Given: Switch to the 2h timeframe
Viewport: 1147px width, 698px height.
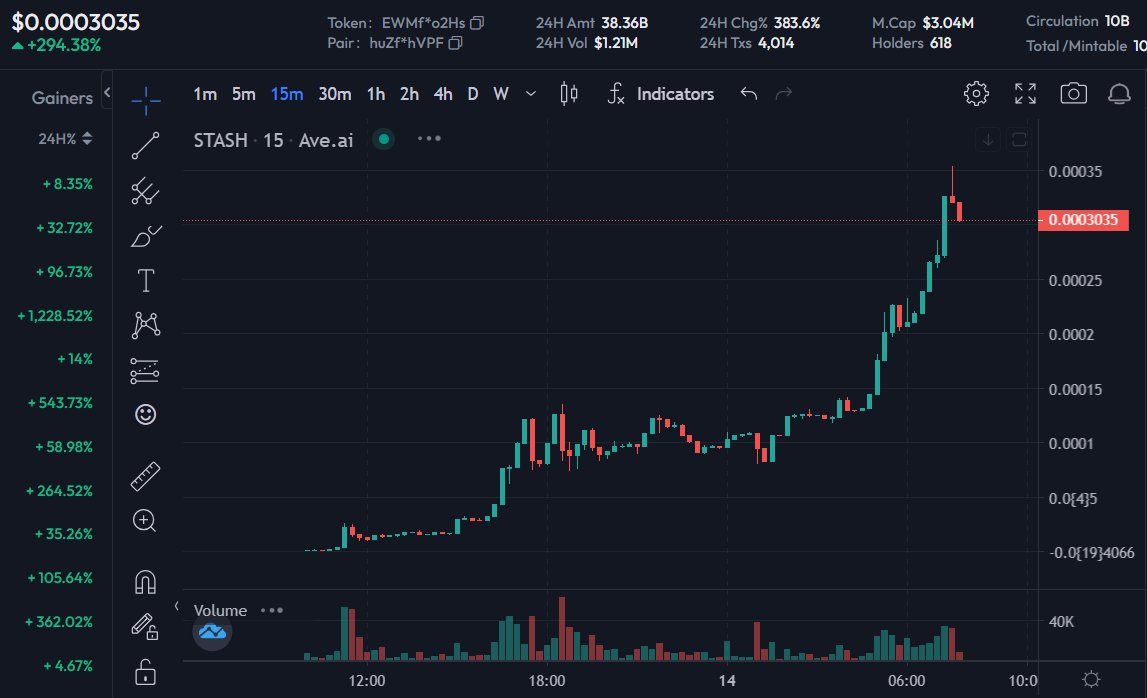Looking at the screenshot, I should pyautogui.click(x=409, y=94).
